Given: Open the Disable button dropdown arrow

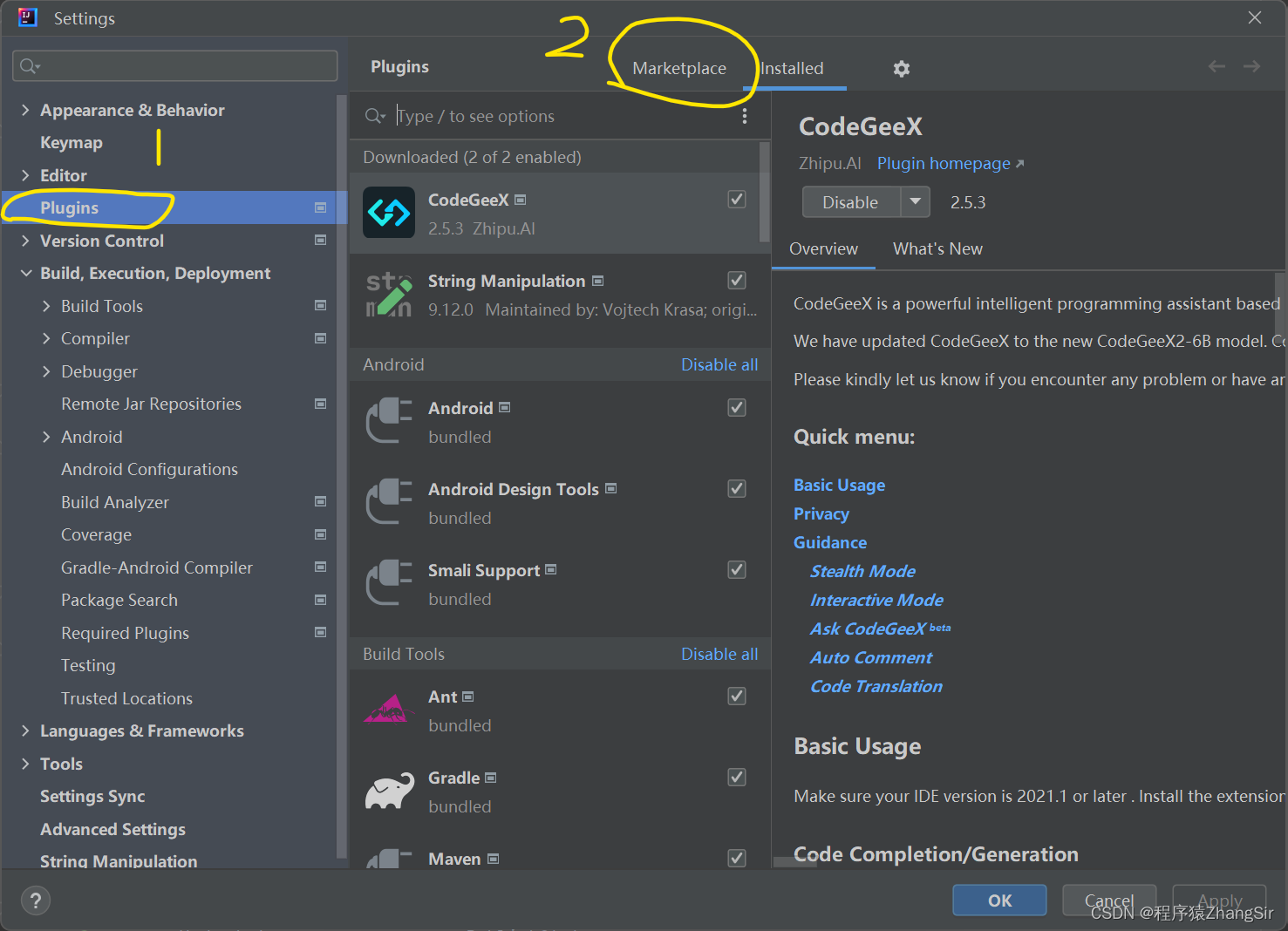Looking at the screenshot, I should 915,202.
